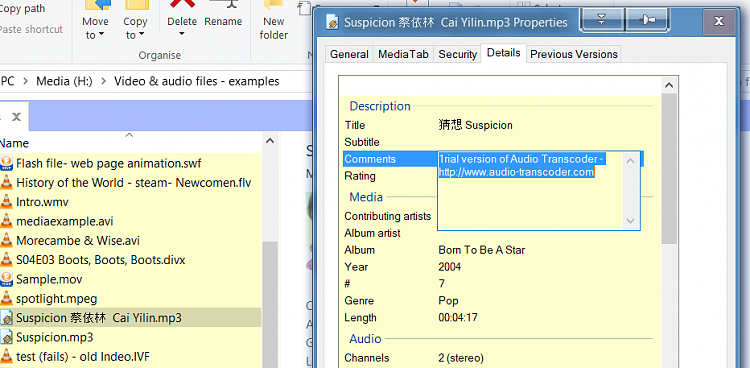Viewport: 750px width, 368px height.
Task: Select Suspicion Cai Yilin.mp3 file
Action: click(x=99, y=318)
